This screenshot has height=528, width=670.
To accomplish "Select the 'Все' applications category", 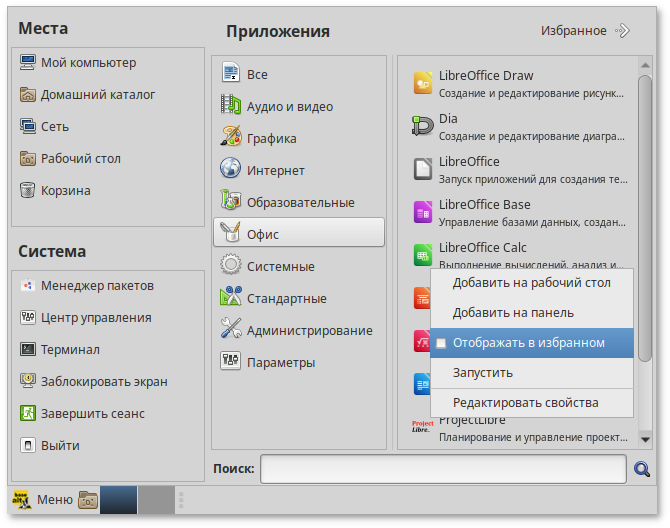I will point(257,75).
